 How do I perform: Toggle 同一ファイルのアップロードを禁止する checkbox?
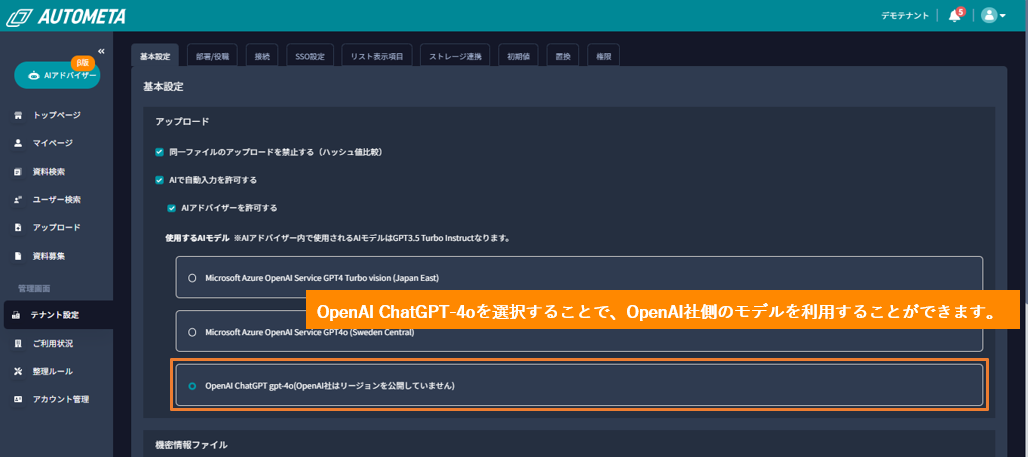coord(159,152)
